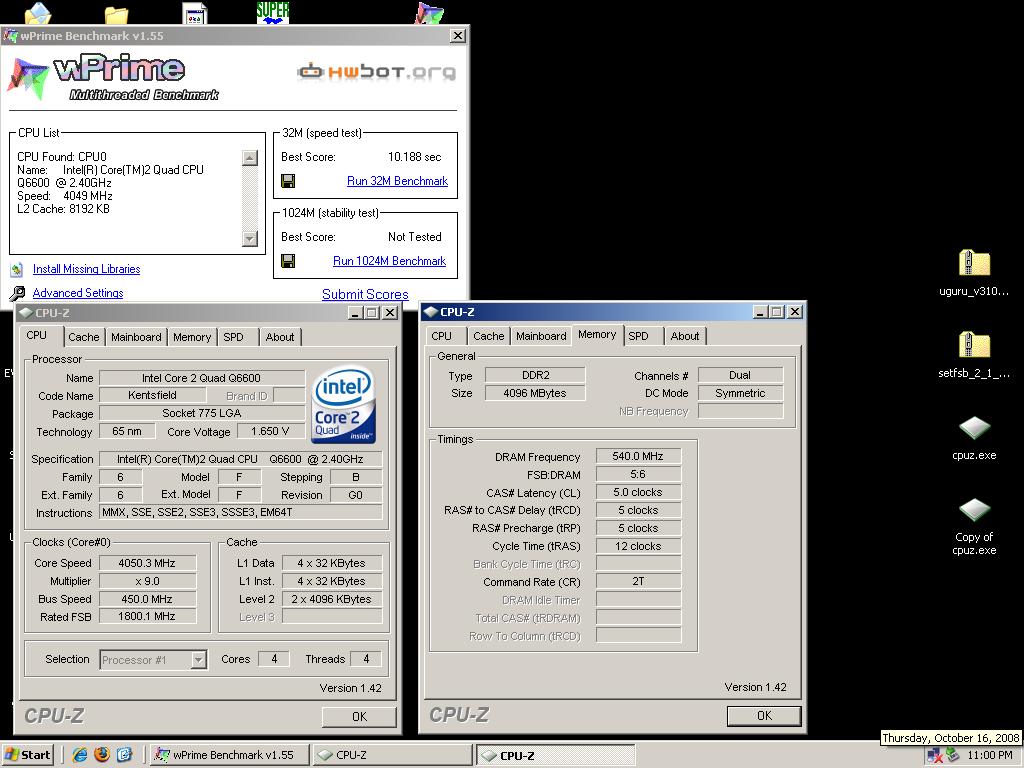Click the hwbot.org logo
1024x768 pixels.
(376, 71)
